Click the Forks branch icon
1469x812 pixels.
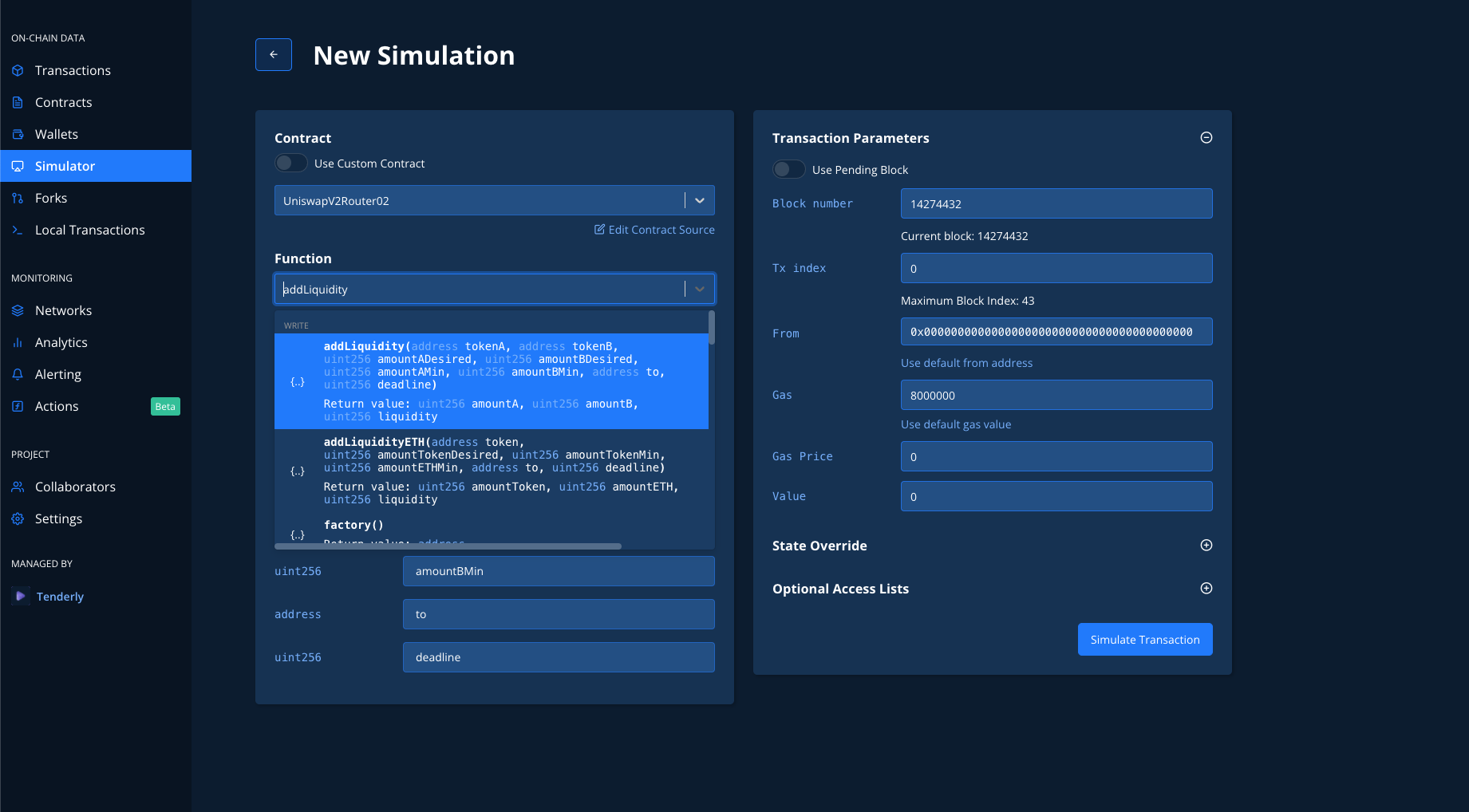(18, 198)
